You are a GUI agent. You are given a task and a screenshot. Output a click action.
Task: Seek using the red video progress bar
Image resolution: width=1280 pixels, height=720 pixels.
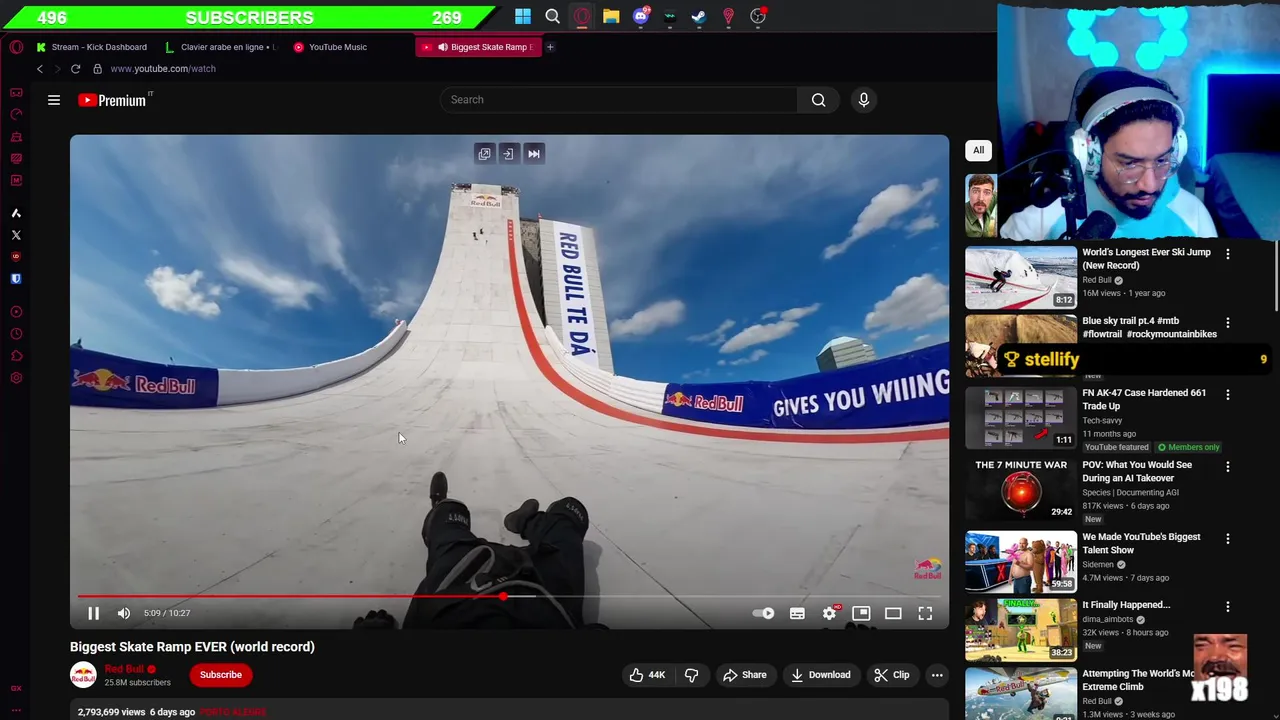[x=508, y=597]
